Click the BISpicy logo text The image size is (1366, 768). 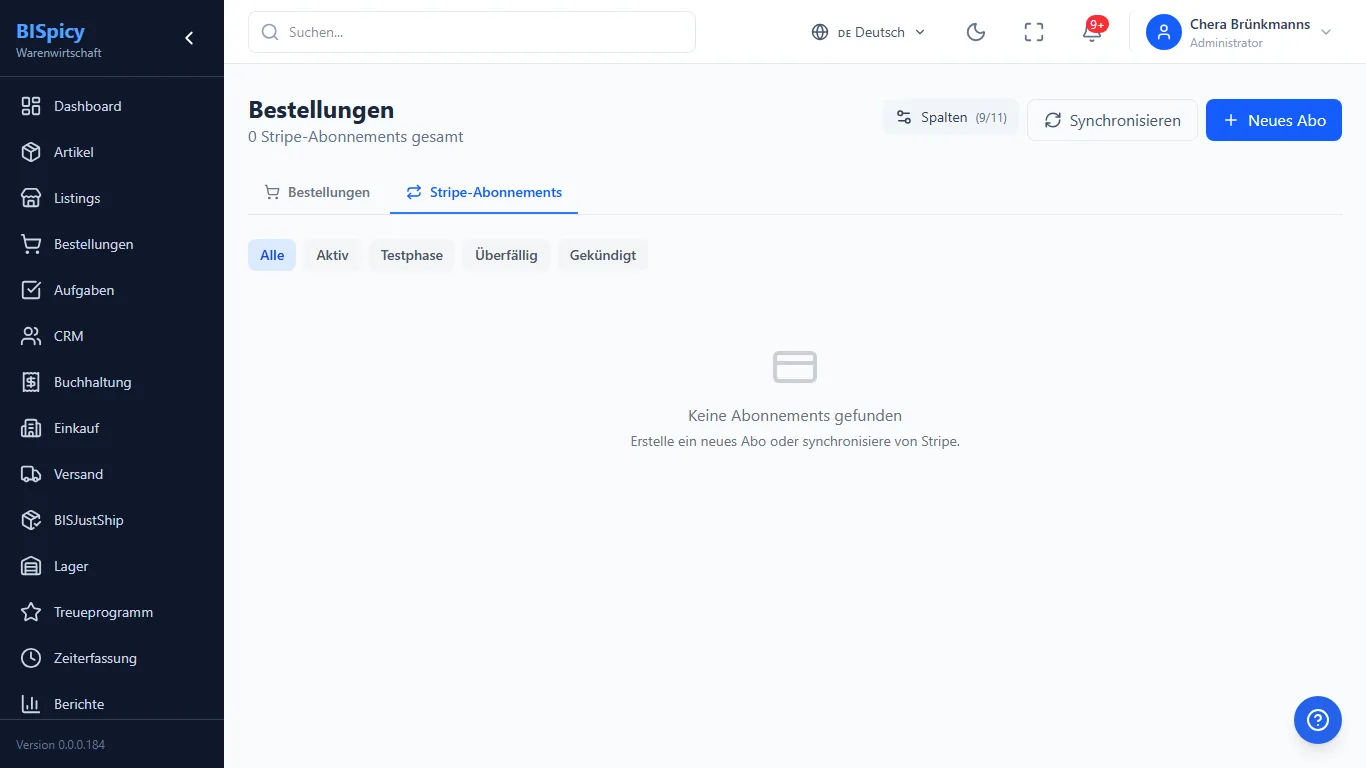[50, 31]
